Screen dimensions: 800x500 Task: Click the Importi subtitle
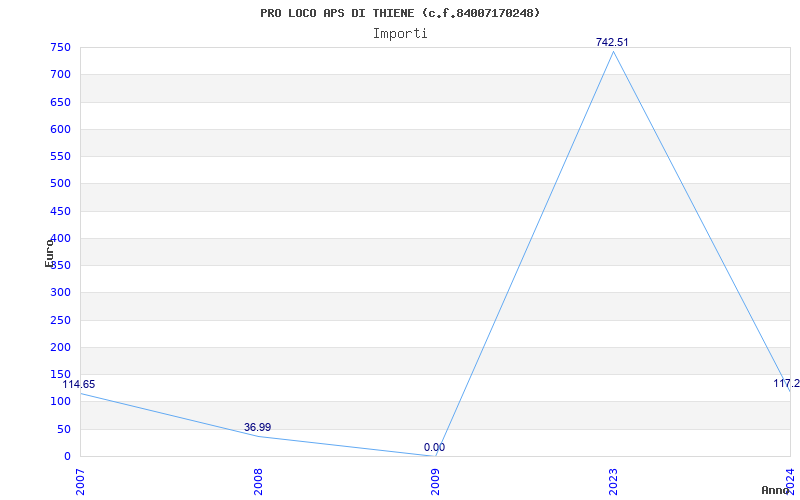coord(400,34)
